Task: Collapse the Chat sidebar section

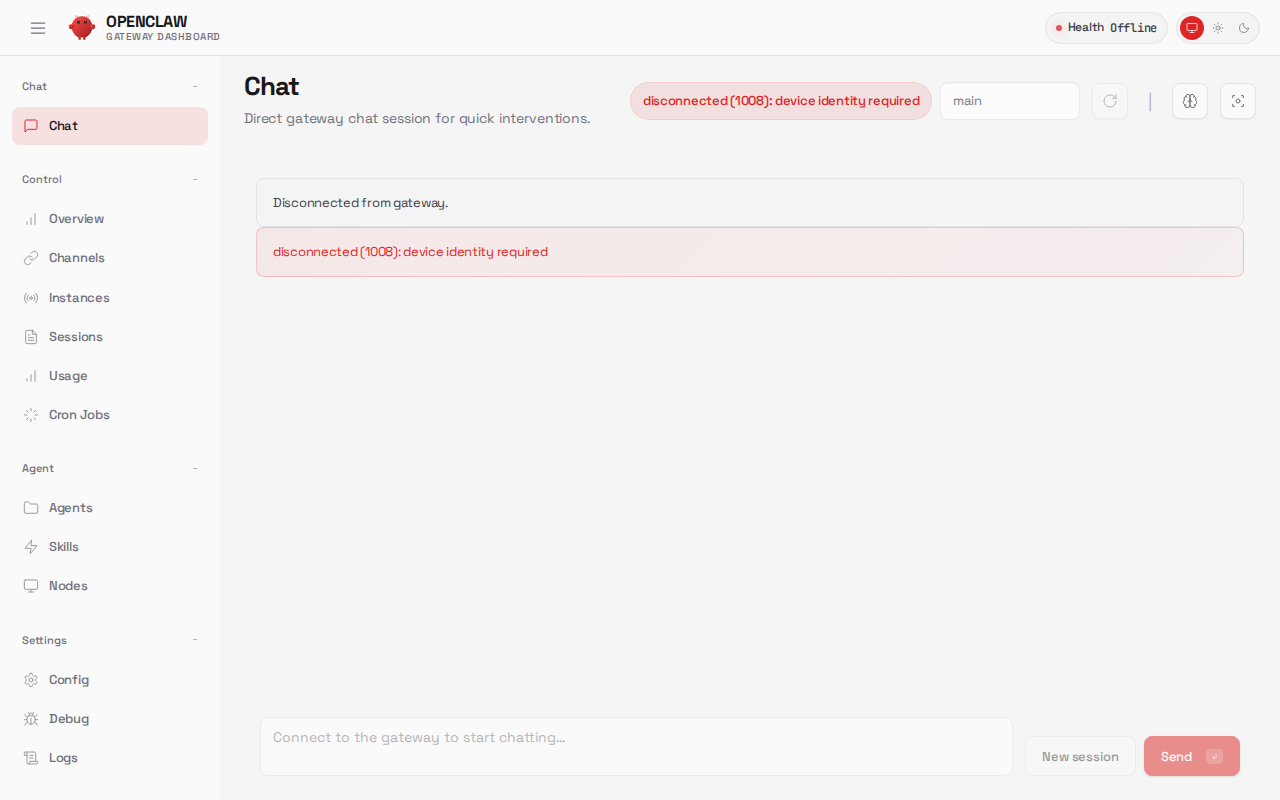Action: tap(195, 86)
